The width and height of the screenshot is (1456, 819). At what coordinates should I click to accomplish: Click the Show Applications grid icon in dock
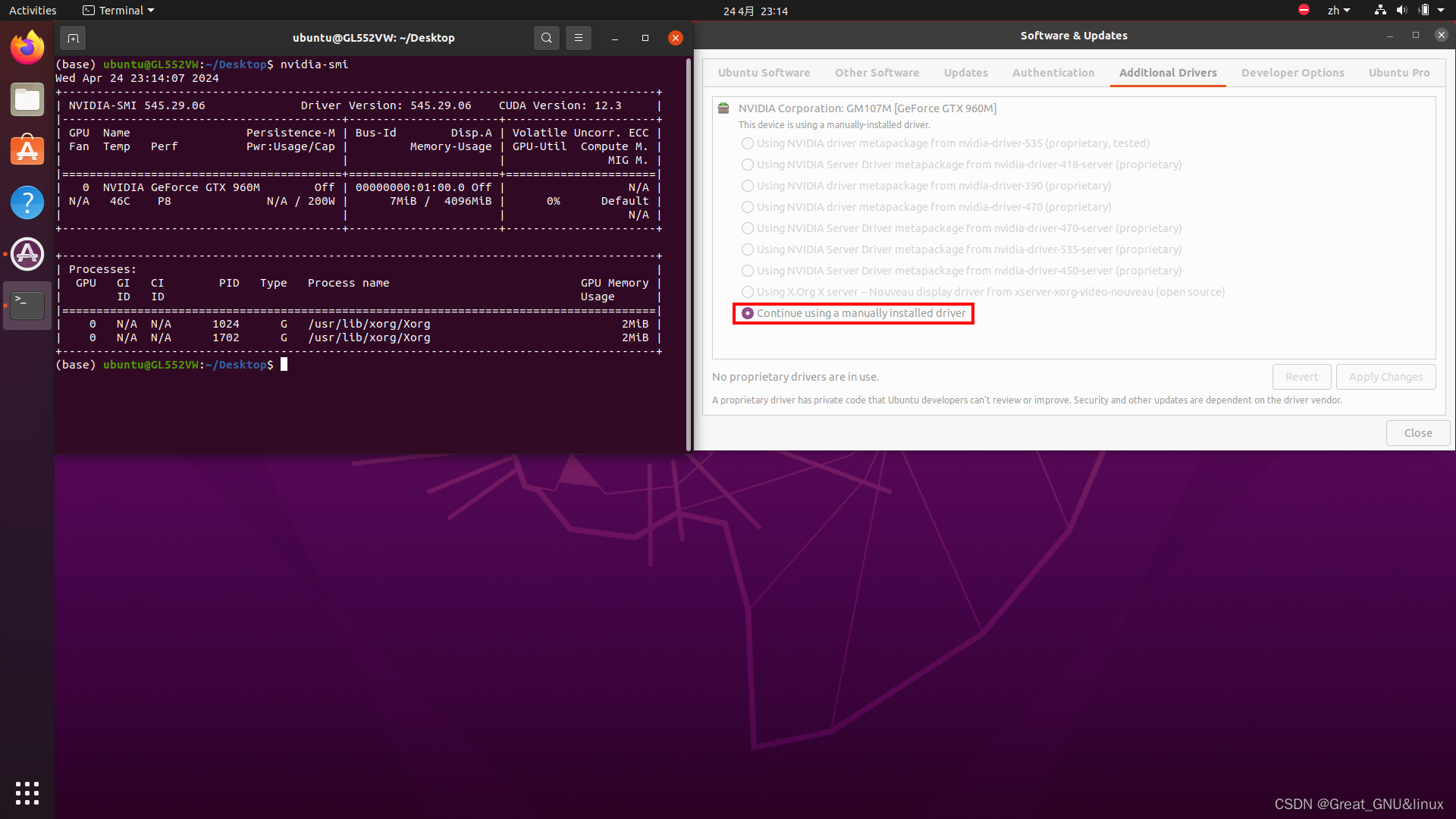click(26, 792)
